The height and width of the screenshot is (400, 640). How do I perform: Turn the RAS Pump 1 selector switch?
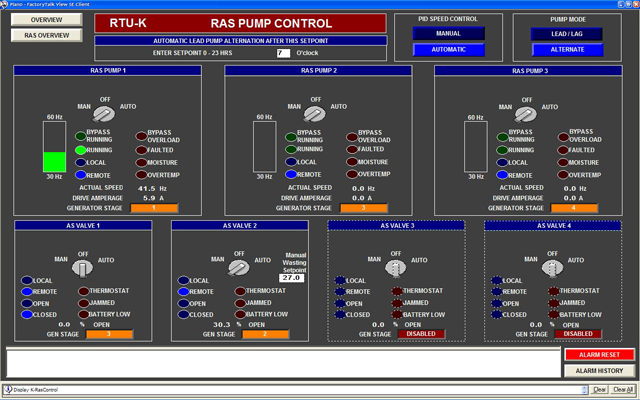coord(103,114)
